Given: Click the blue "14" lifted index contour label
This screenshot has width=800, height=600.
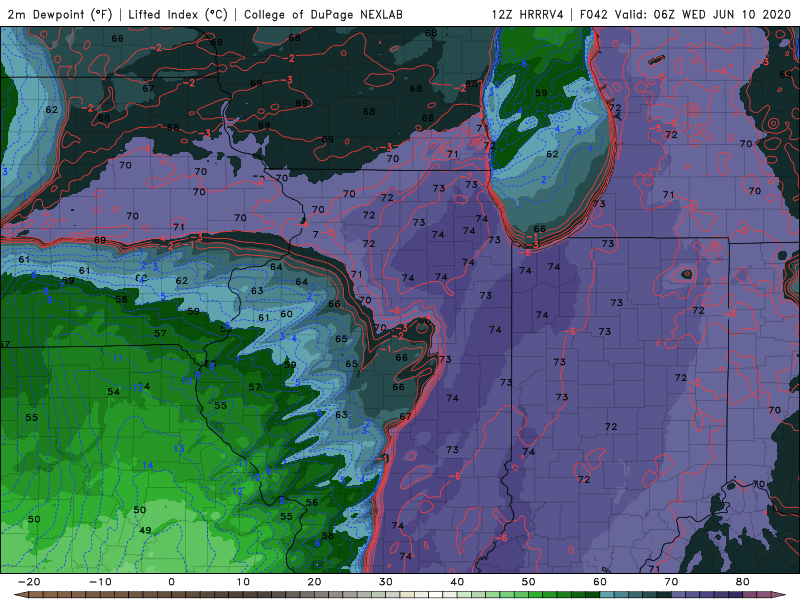Looking at the screenshot, I should (147, 465).
